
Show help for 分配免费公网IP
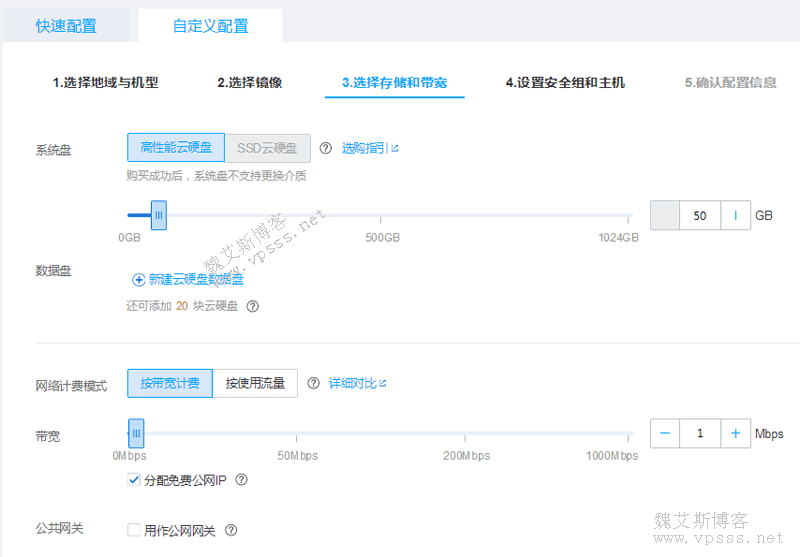point(241,480)
